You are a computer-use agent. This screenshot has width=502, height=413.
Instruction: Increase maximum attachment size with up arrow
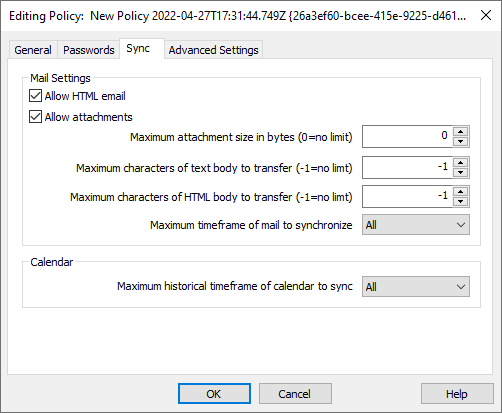461,132
